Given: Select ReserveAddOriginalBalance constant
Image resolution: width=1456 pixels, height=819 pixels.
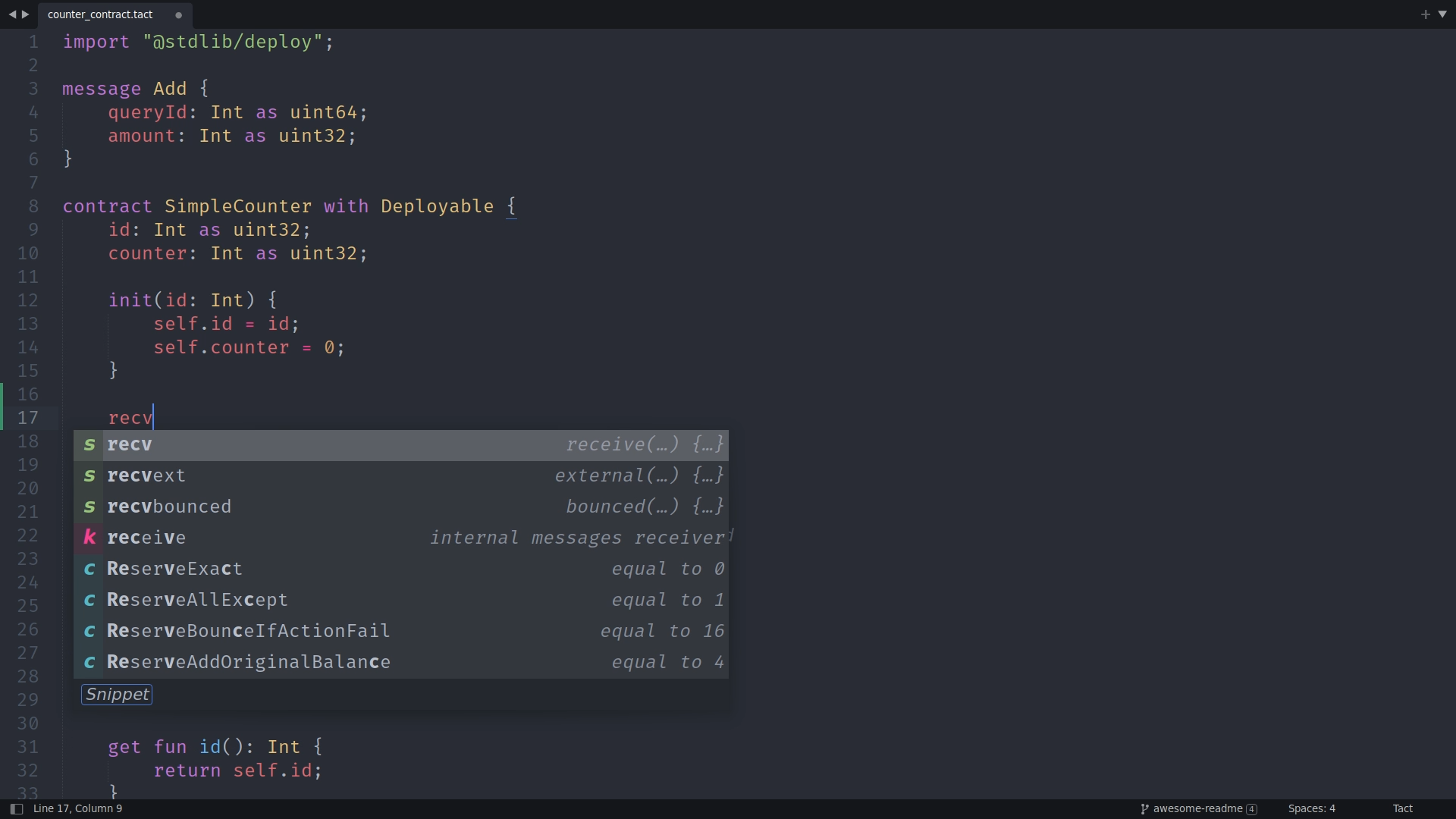Looking at the screenshot, I should 248,661.
